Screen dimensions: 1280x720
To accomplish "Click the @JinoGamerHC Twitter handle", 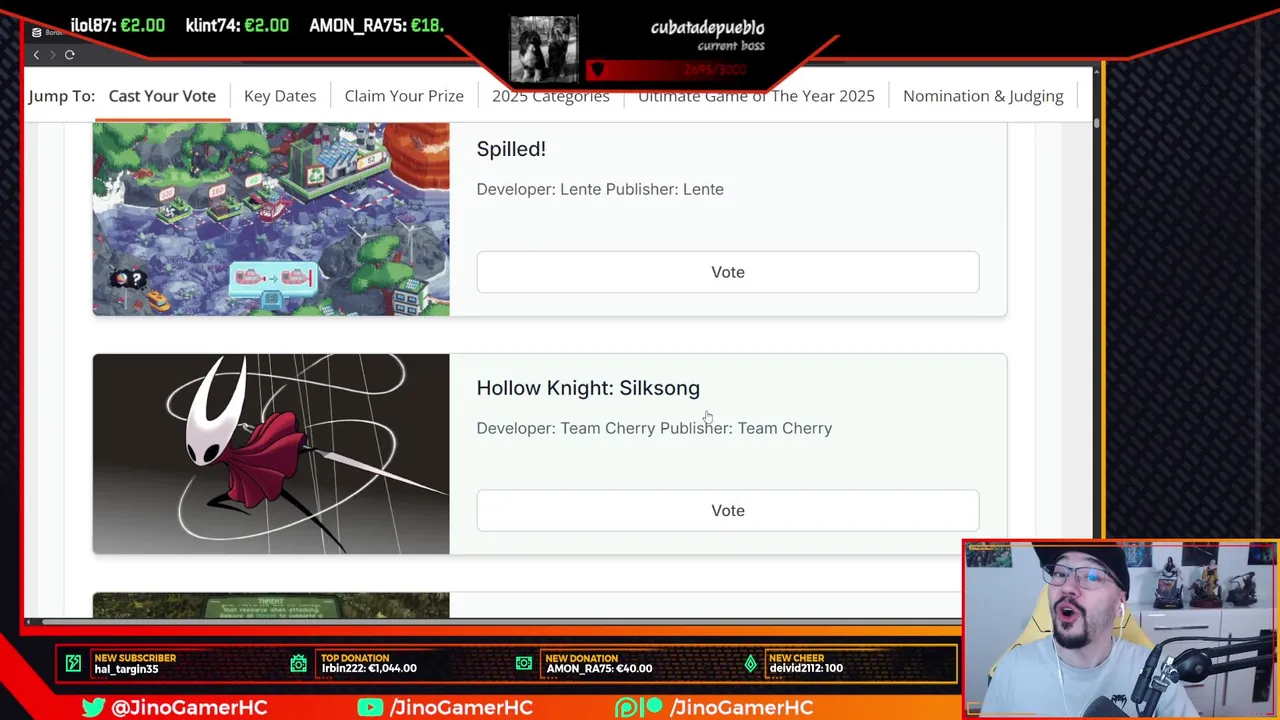I will pyautogui.click(x=189, y=707).
